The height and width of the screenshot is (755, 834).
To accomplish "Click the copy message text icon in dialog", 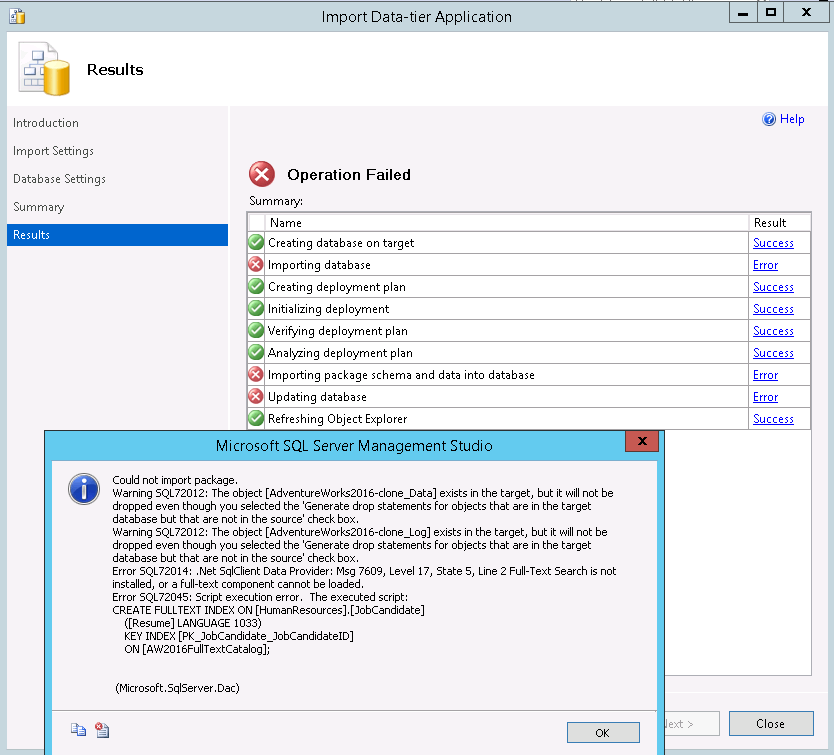I will click(x=78, y=729).
